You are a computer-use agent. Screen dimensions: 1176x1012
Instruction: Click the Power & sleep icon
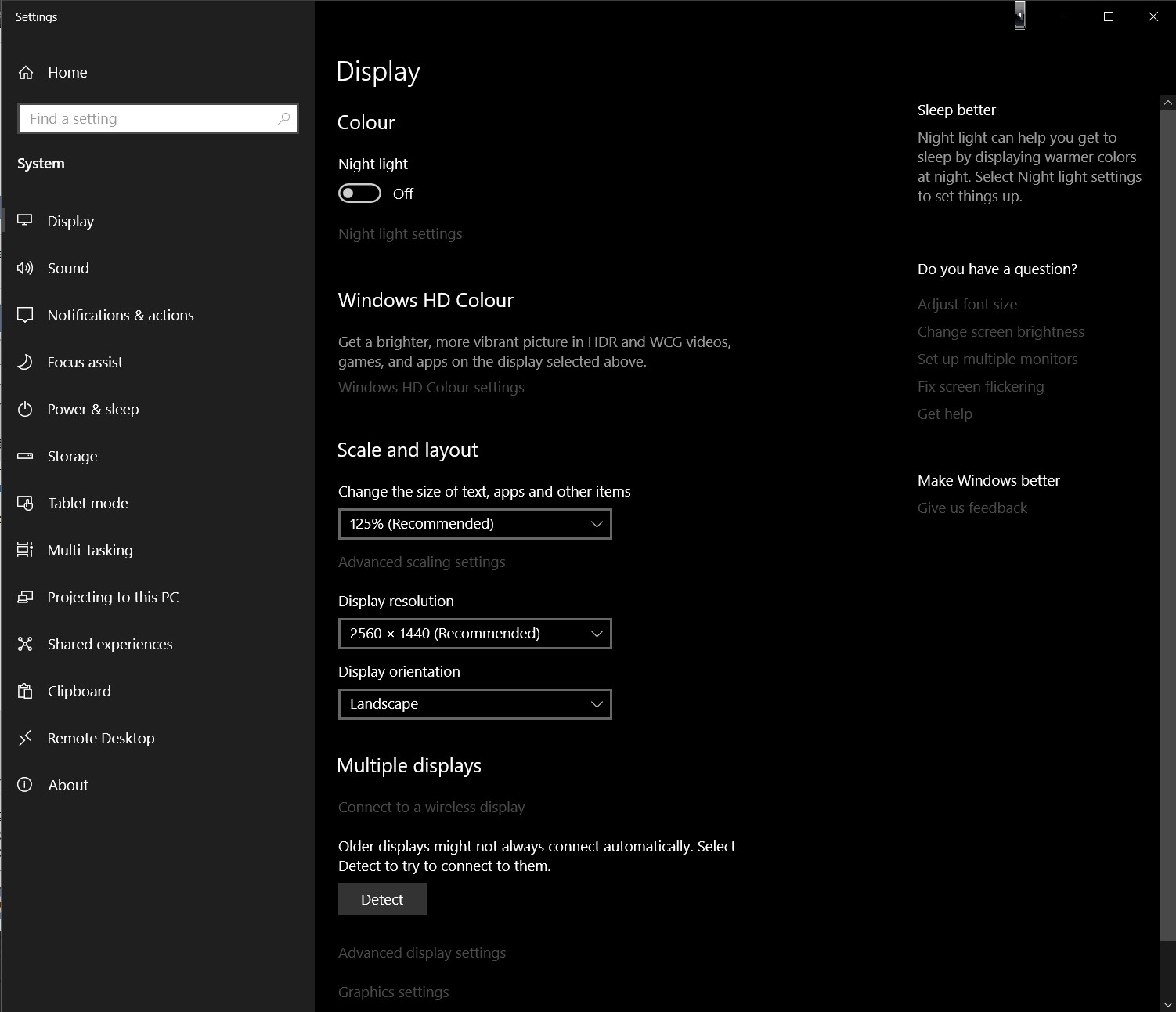[x=25, y=409]
